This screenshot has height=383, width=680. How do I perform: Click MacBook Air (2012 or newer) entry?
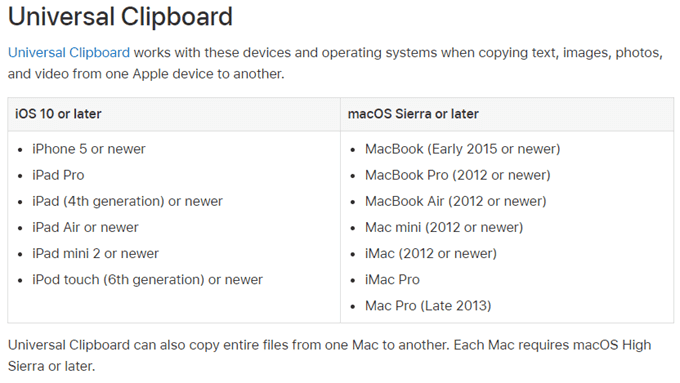(455, 201)
